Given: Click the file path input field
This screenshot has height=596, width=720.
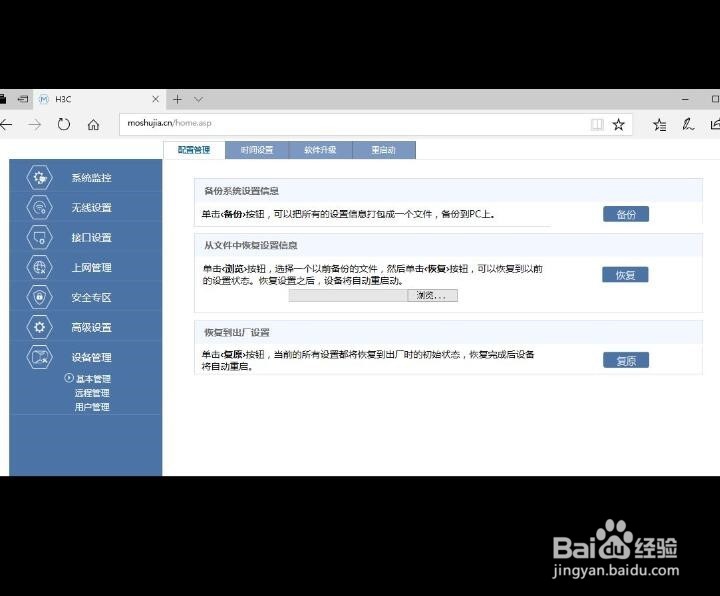Looking at the screenshot, I should click(x=348, y=296).
